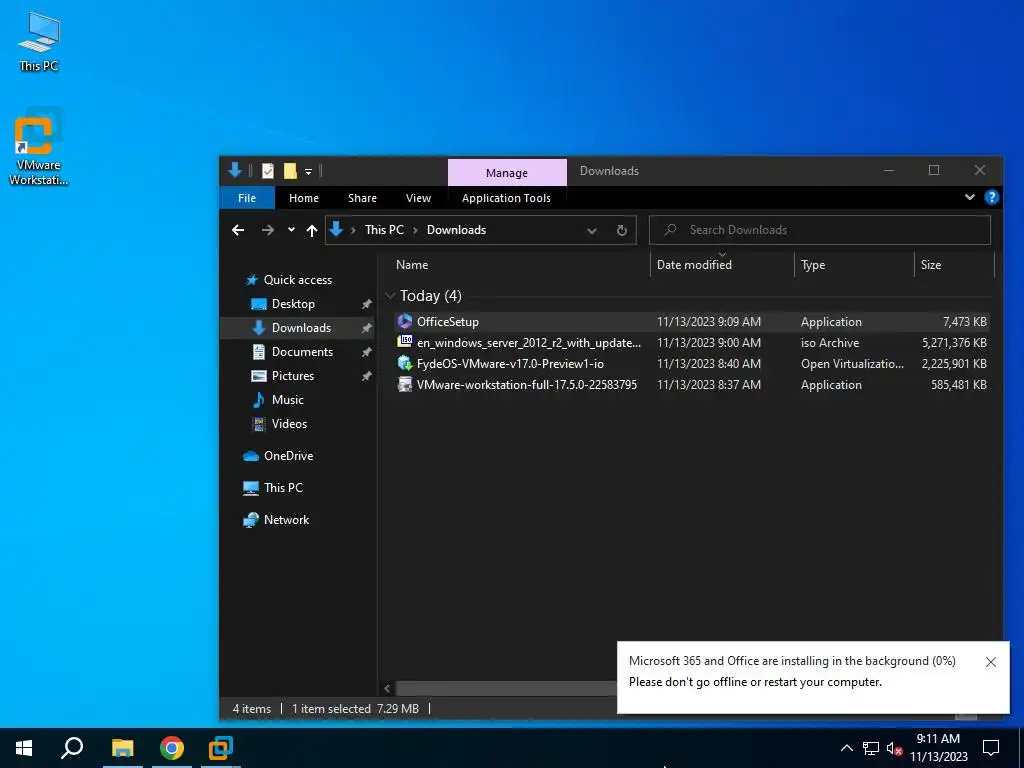Click File Explorer taskbar icon
This screenshot has width=1024, height=768.
coord(122,748)
